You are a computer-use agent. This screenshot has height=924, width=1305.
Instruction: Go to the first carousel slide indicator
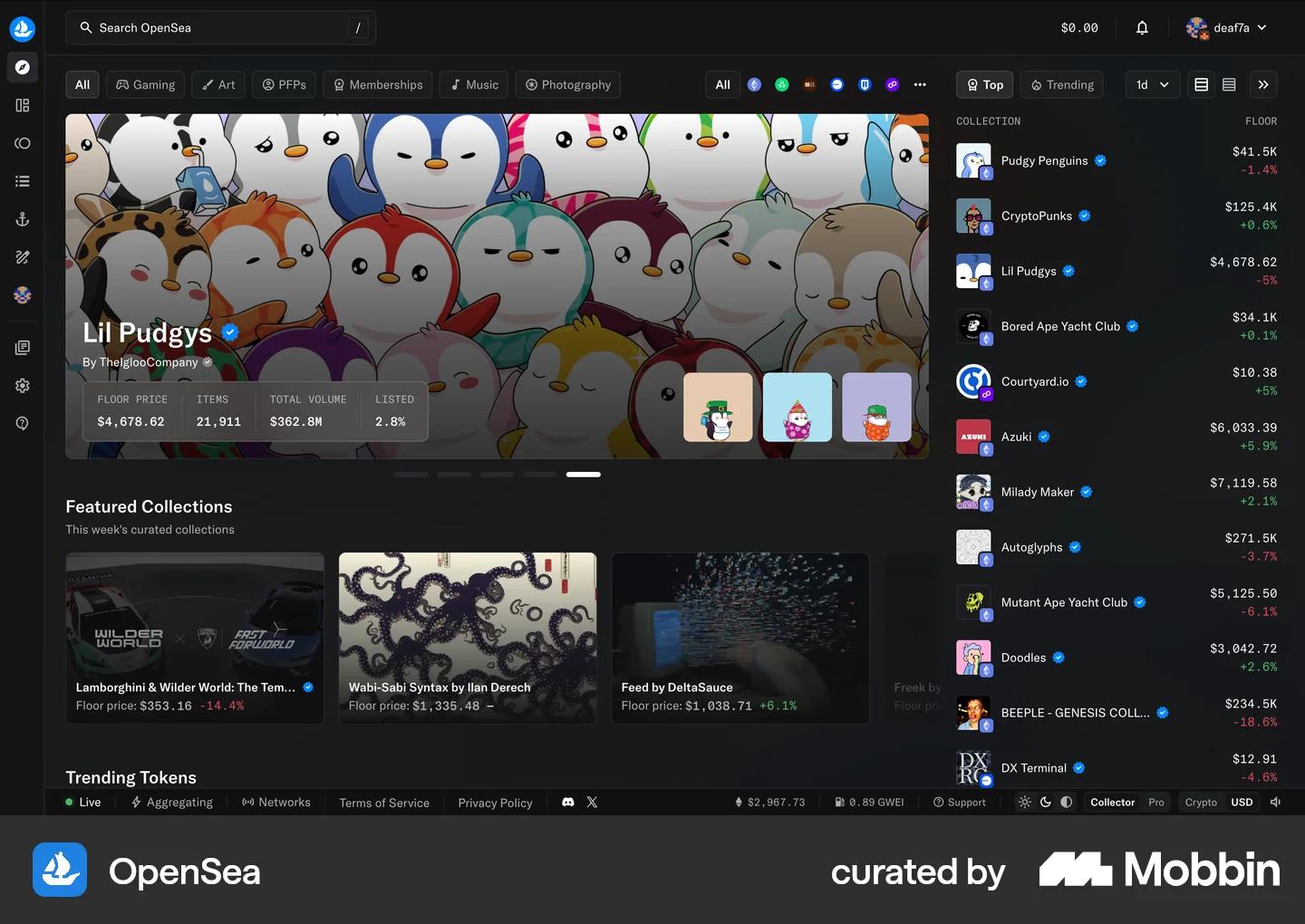coord(411,475)
